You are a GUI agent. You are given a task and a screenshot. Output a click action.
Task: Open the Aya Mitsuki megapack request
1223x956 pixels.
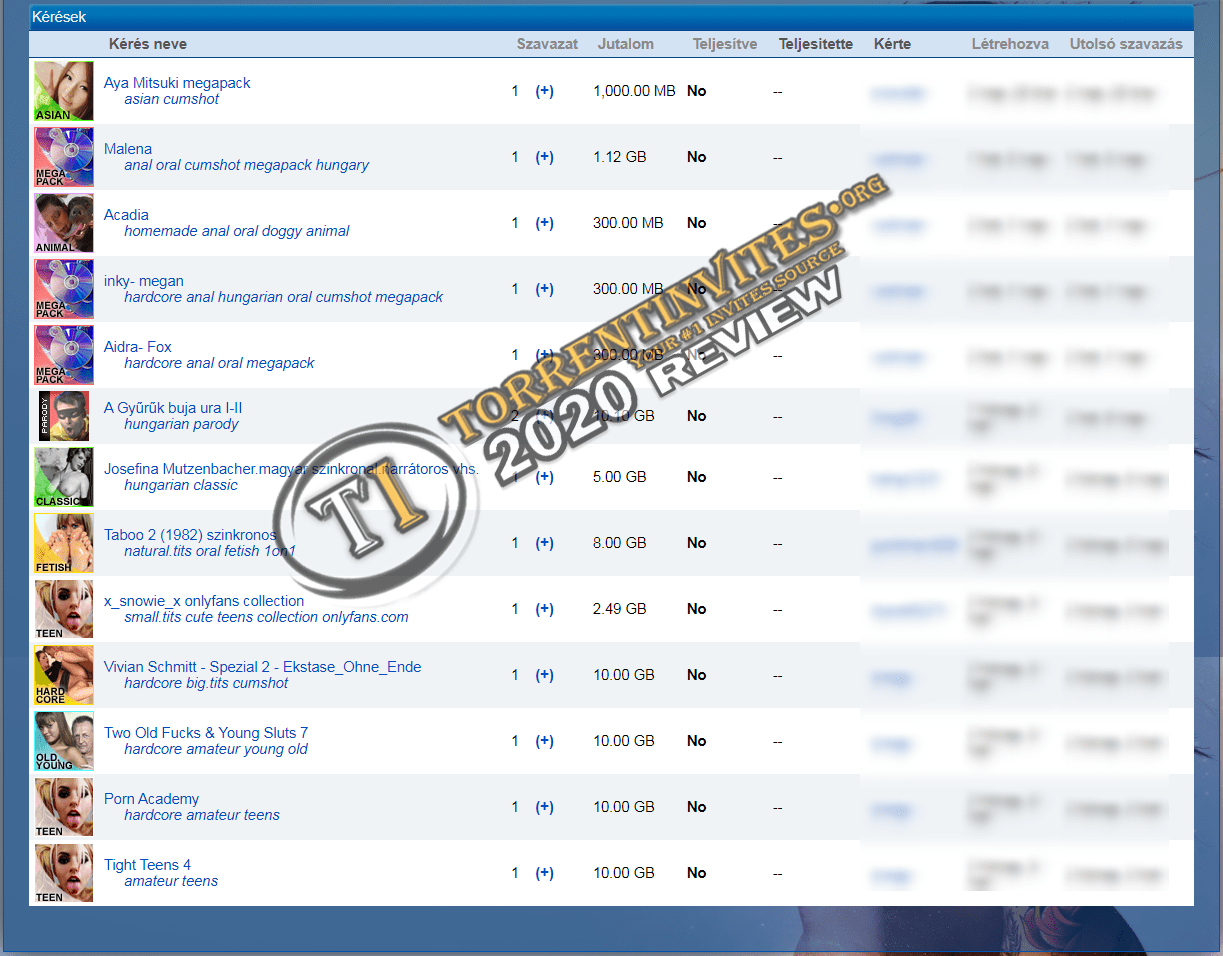[x=177, y=83]
